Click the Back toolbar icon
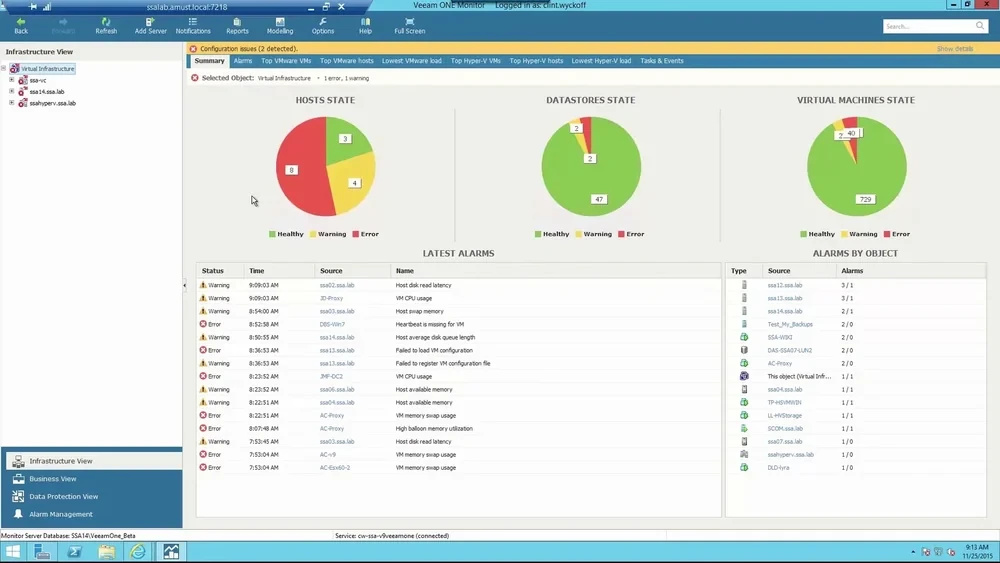1000x563 pixels. click(x=21, y=26)
